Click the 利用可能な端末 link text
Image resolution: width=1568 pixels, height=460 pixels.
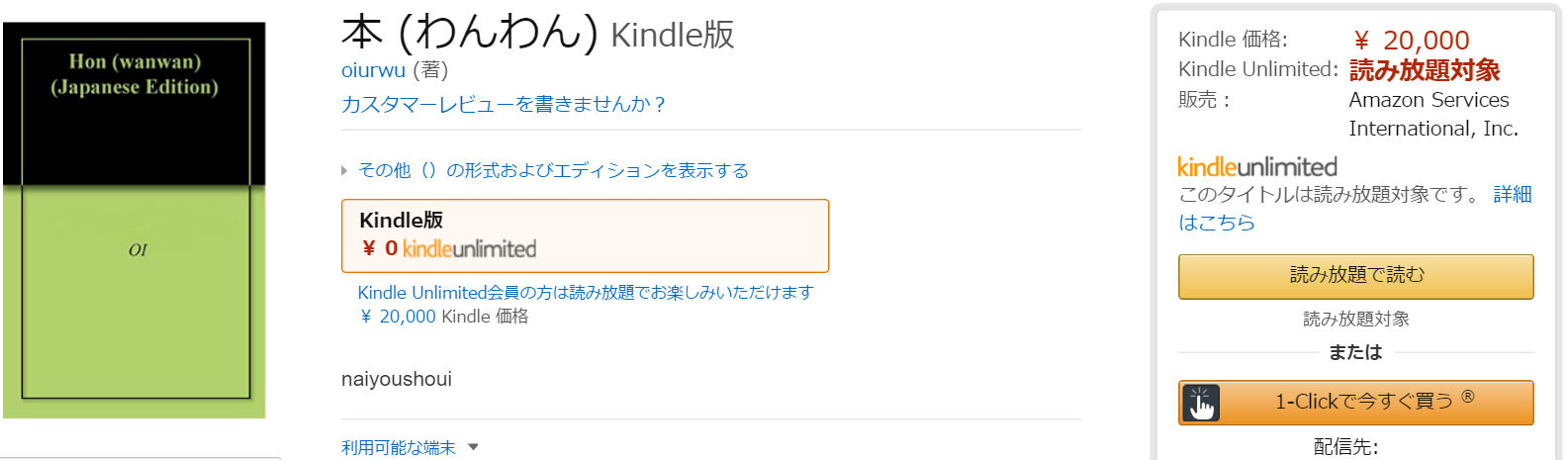(x=399, y=447)
